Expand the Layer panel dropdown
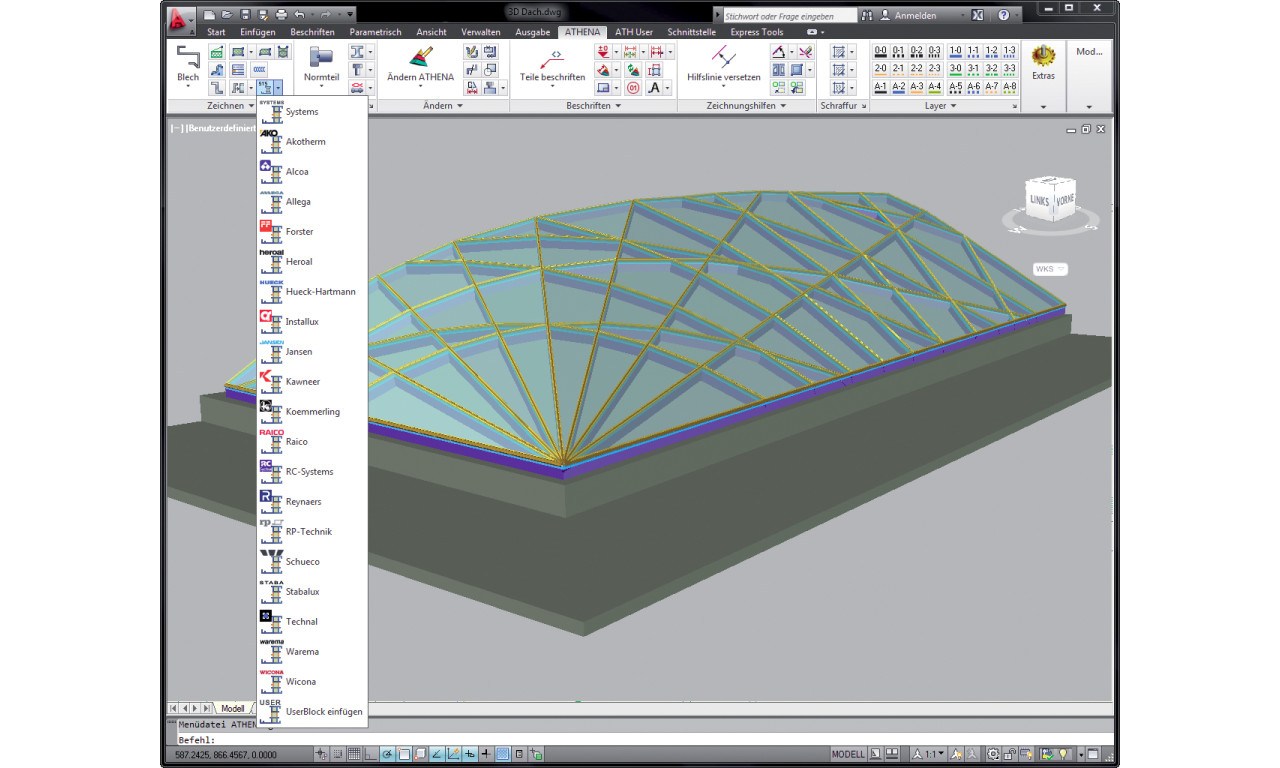This screenshot has width=1280, height=768. 940,105
